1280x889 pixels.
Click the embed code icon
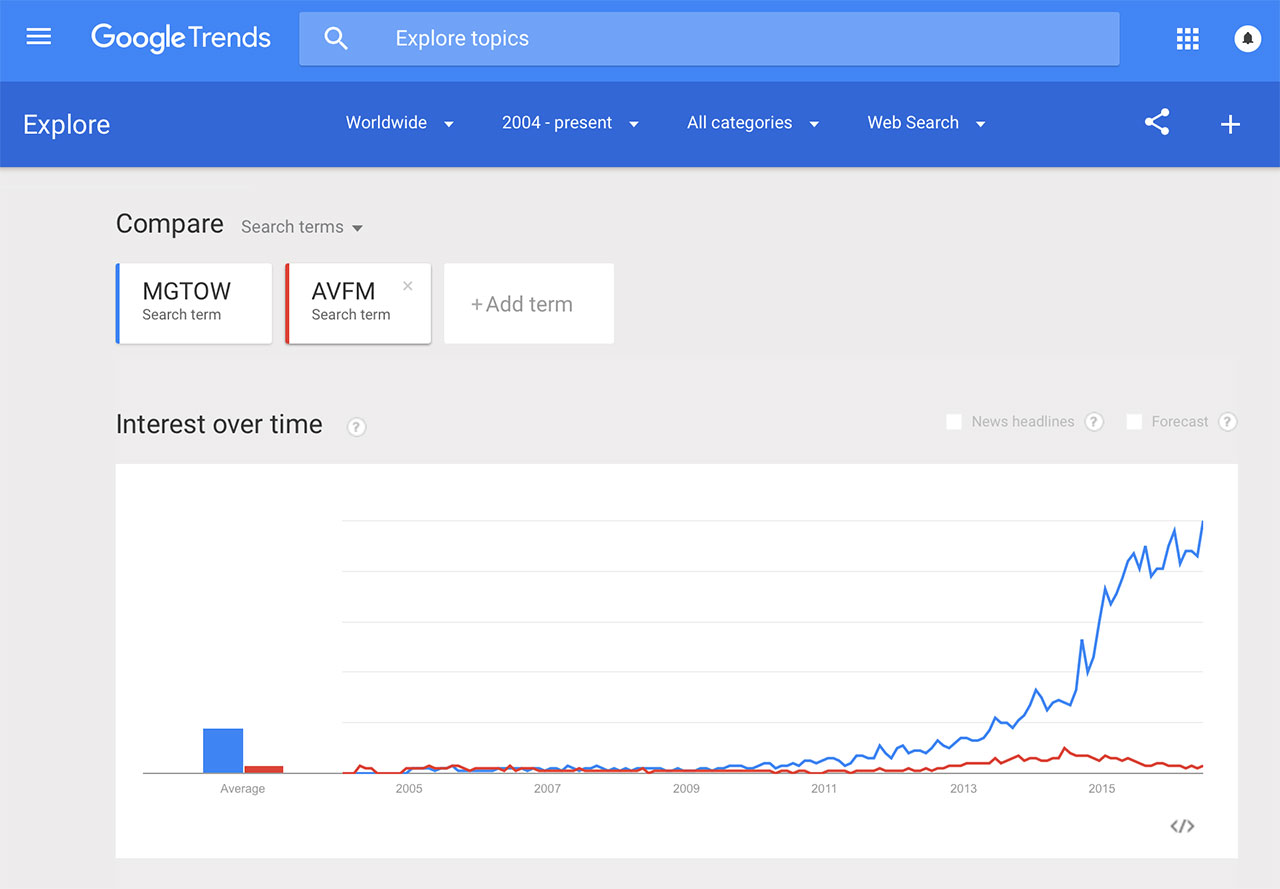point(1182,826)
